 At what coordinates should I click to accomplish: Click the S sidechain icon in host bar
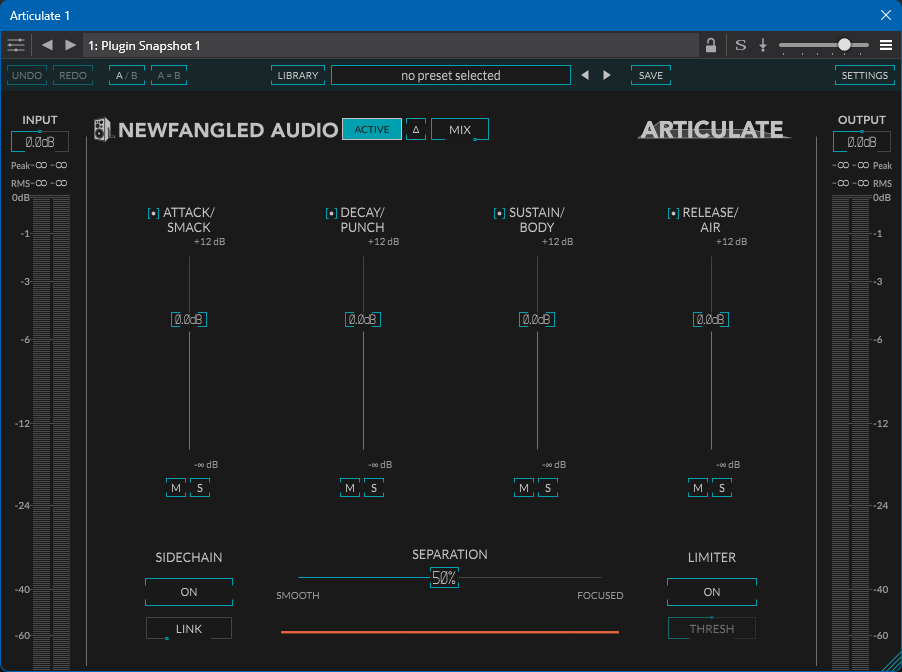pos(741,45)
